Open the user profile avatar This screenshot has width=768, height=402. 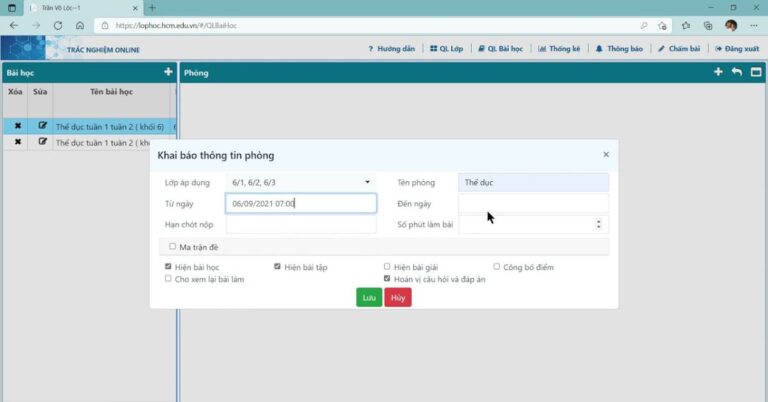point(731,25)
